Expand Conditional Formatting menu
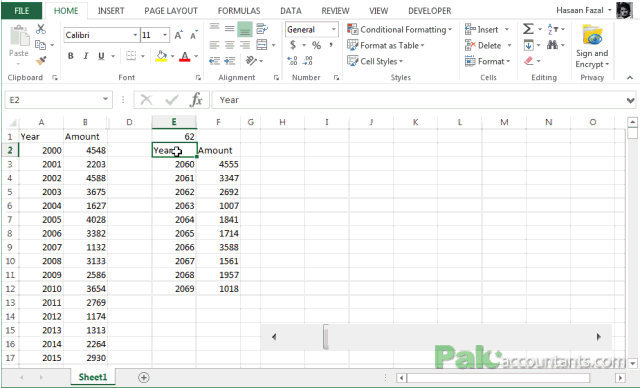The height and width of the screenshot is (388, 640). point(400,29)
